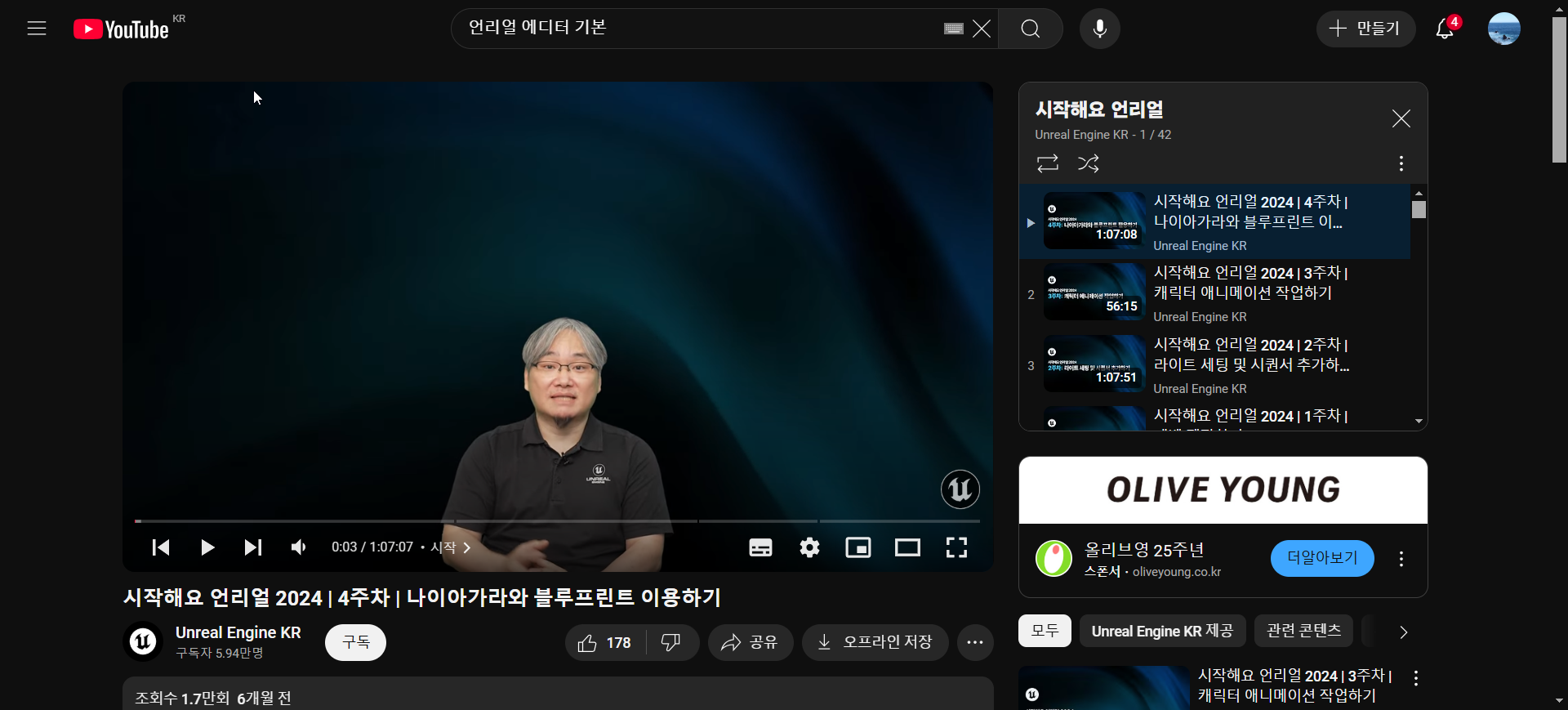Skip to next video
Image resolution: width=1568 pixels, height=710 pixels.
(x=253, y=547)
